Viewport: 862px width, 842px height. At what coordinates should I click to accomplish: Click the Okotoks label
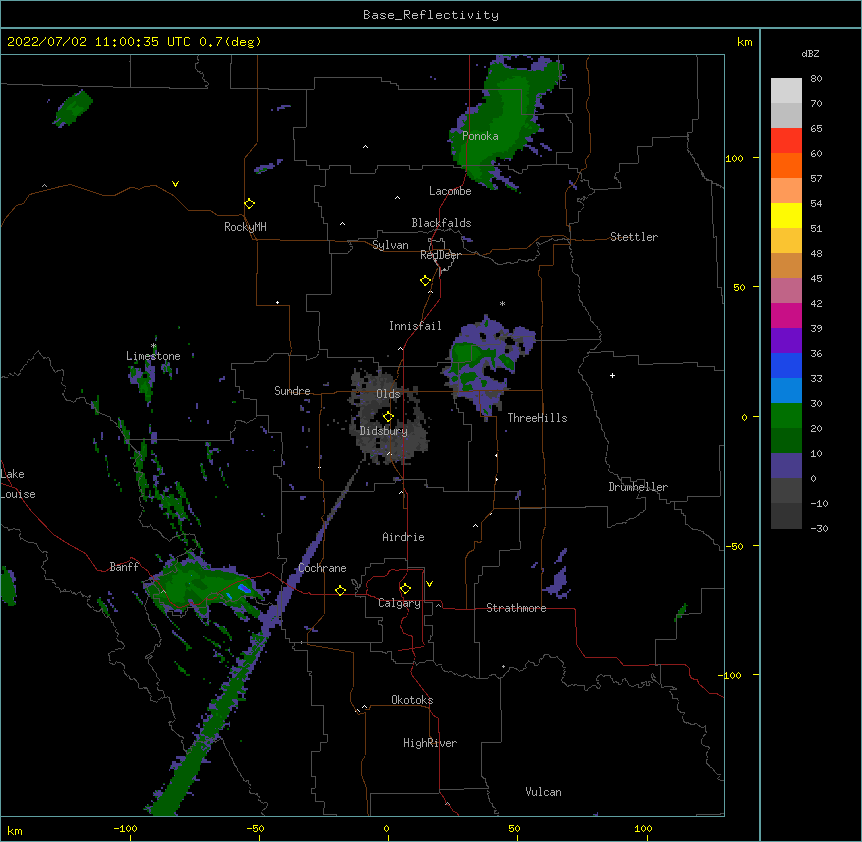click(412, 700)
